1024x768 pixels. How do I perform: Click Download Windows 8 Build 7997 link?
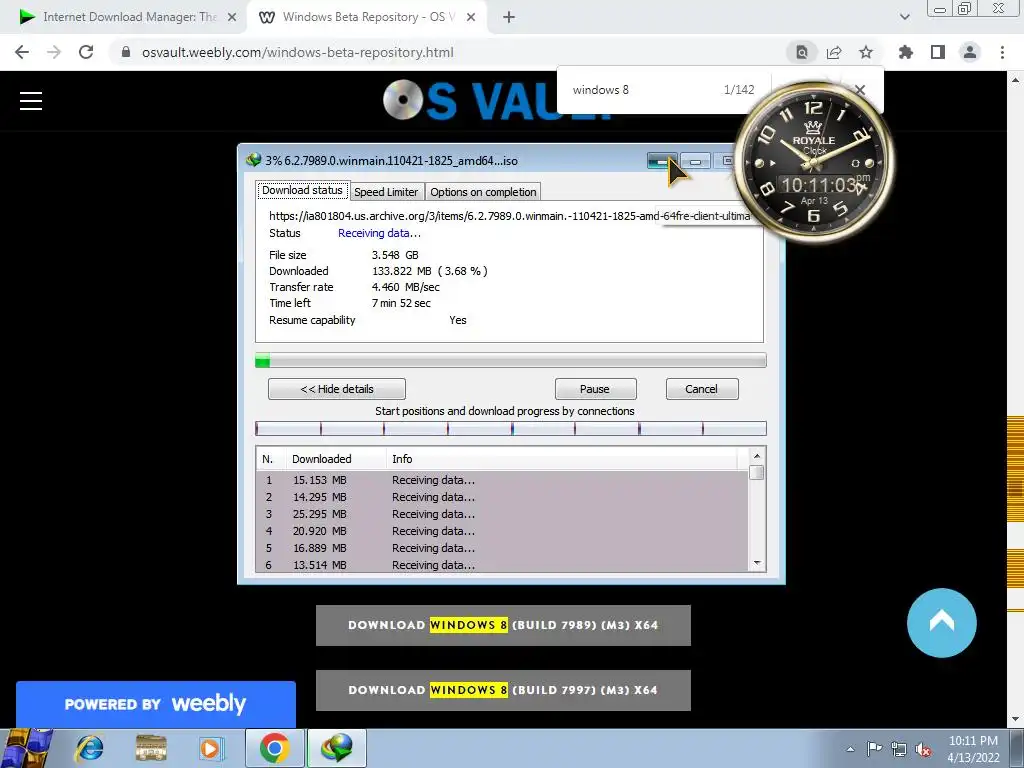coord(503,690)
